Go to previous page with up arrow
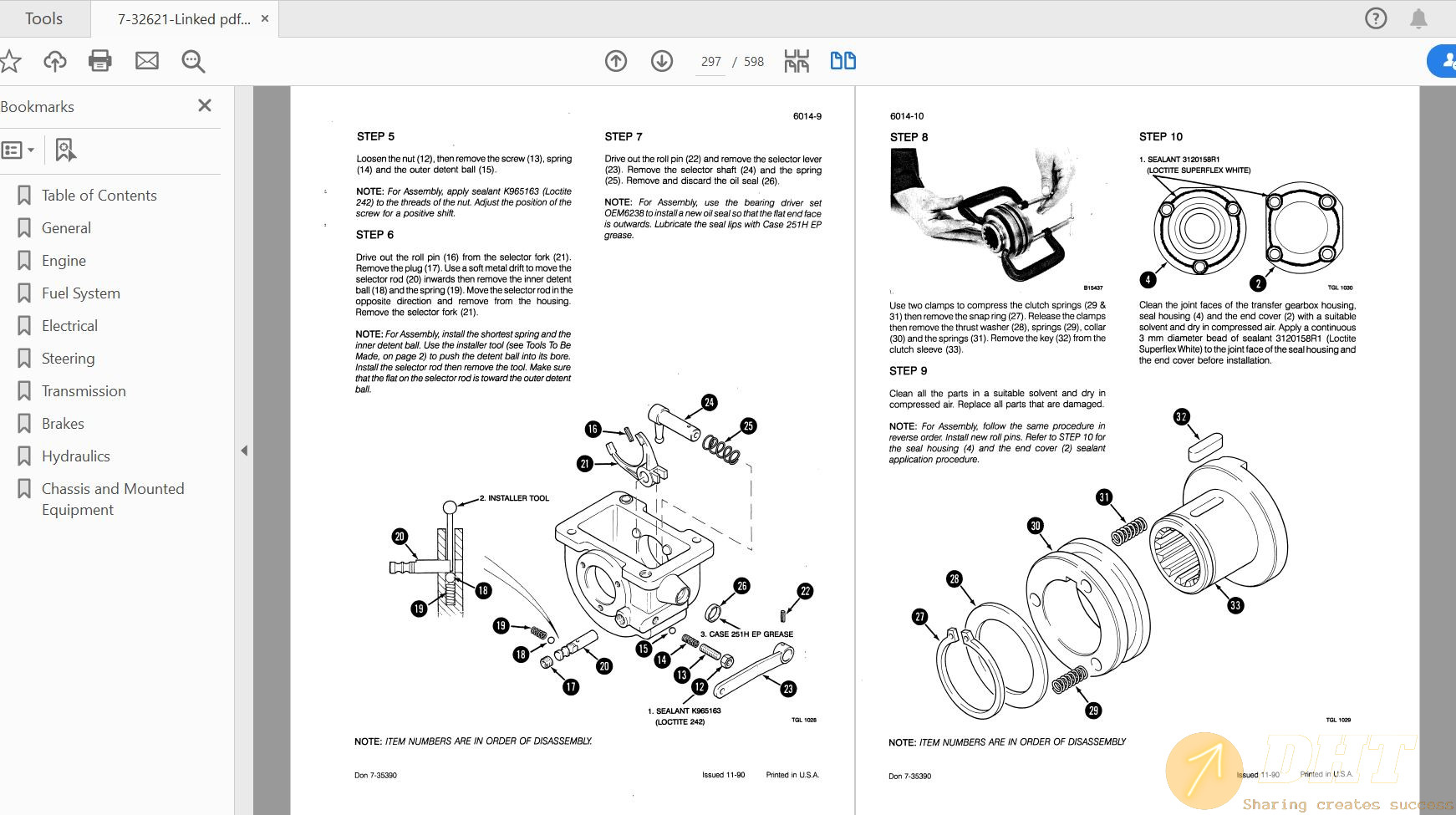Screen dimensions: 1456x815 click(616, 61)
